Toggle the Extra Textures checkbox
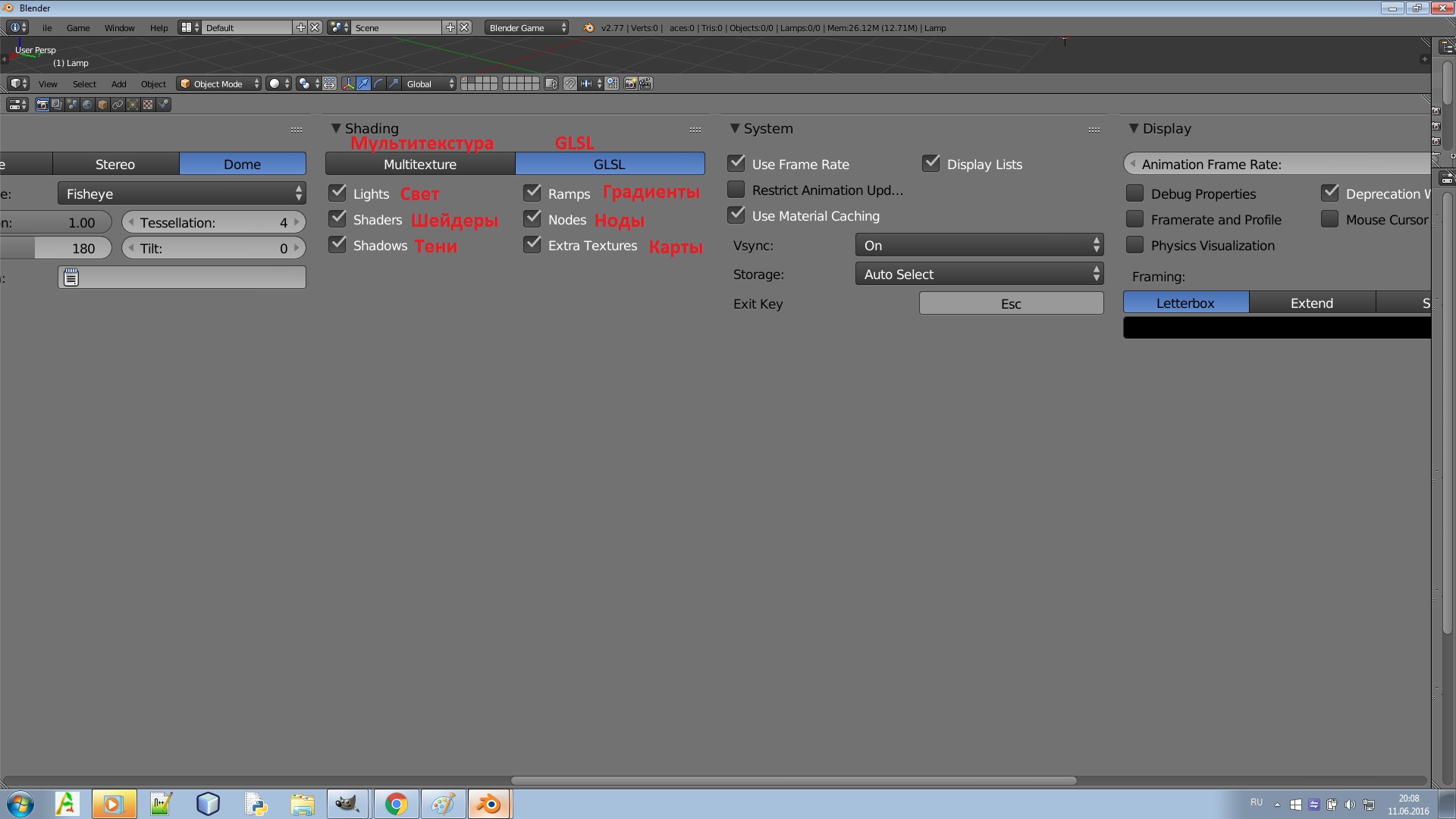 pyautogui.click(x=532, y=244)
